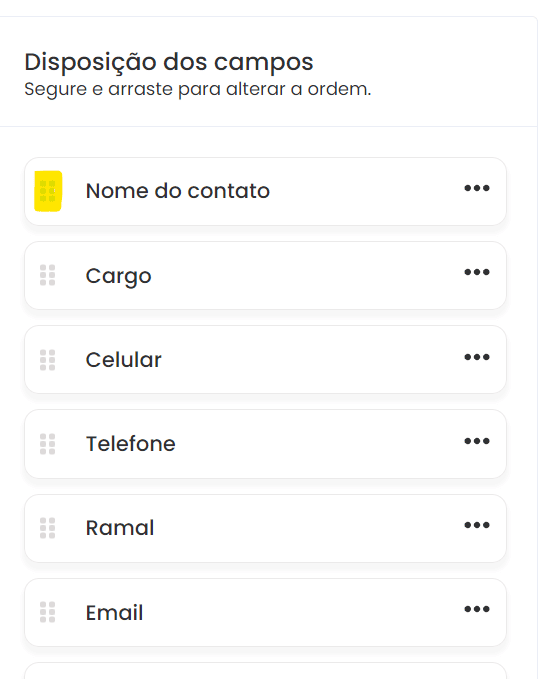This screenshot has width=560, height=679.
Task: Click the Email field card
Action: coord(265,612)
